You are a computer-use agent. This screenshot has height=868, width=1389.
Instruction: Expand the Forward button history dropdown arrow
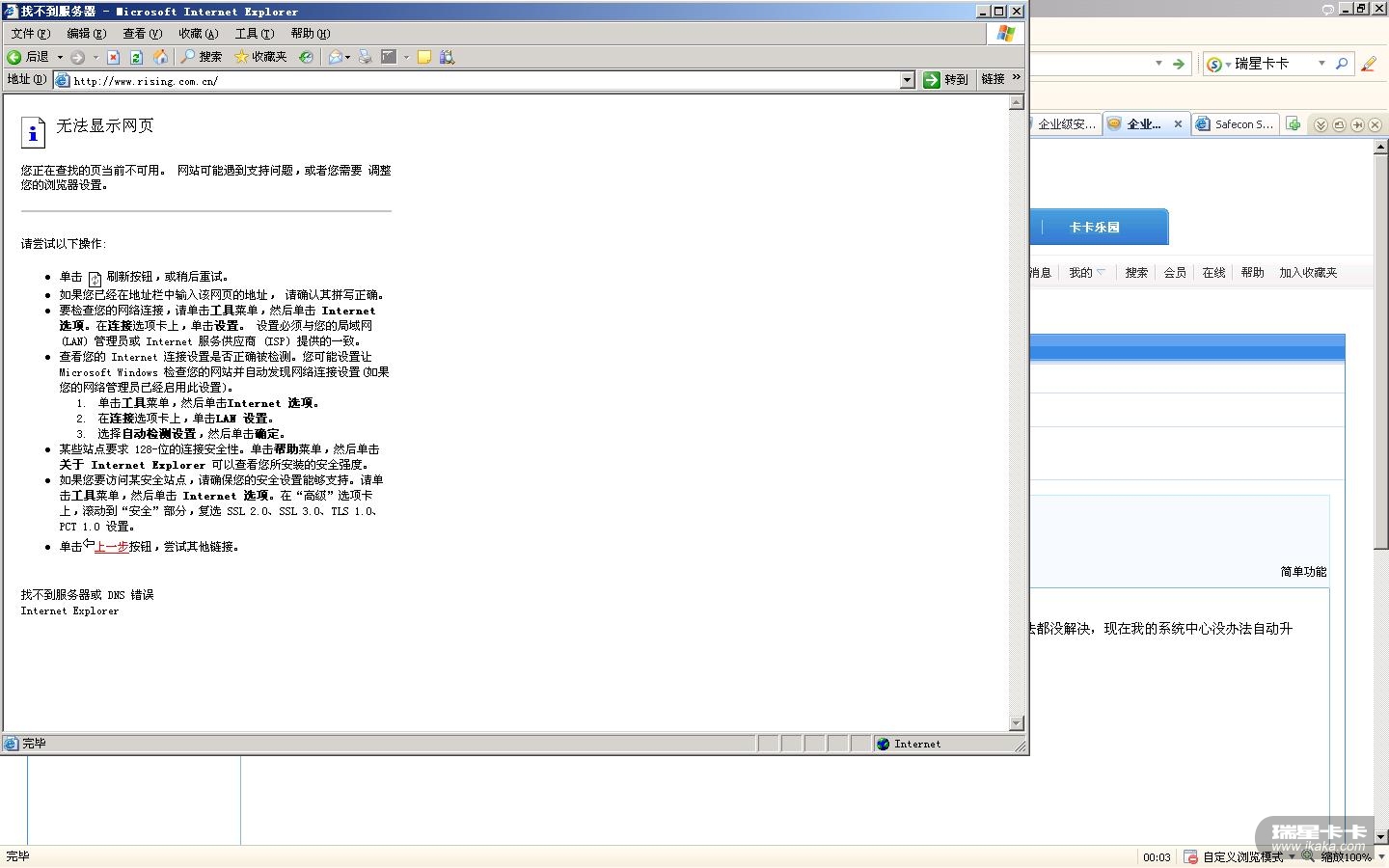click(95, 57)
